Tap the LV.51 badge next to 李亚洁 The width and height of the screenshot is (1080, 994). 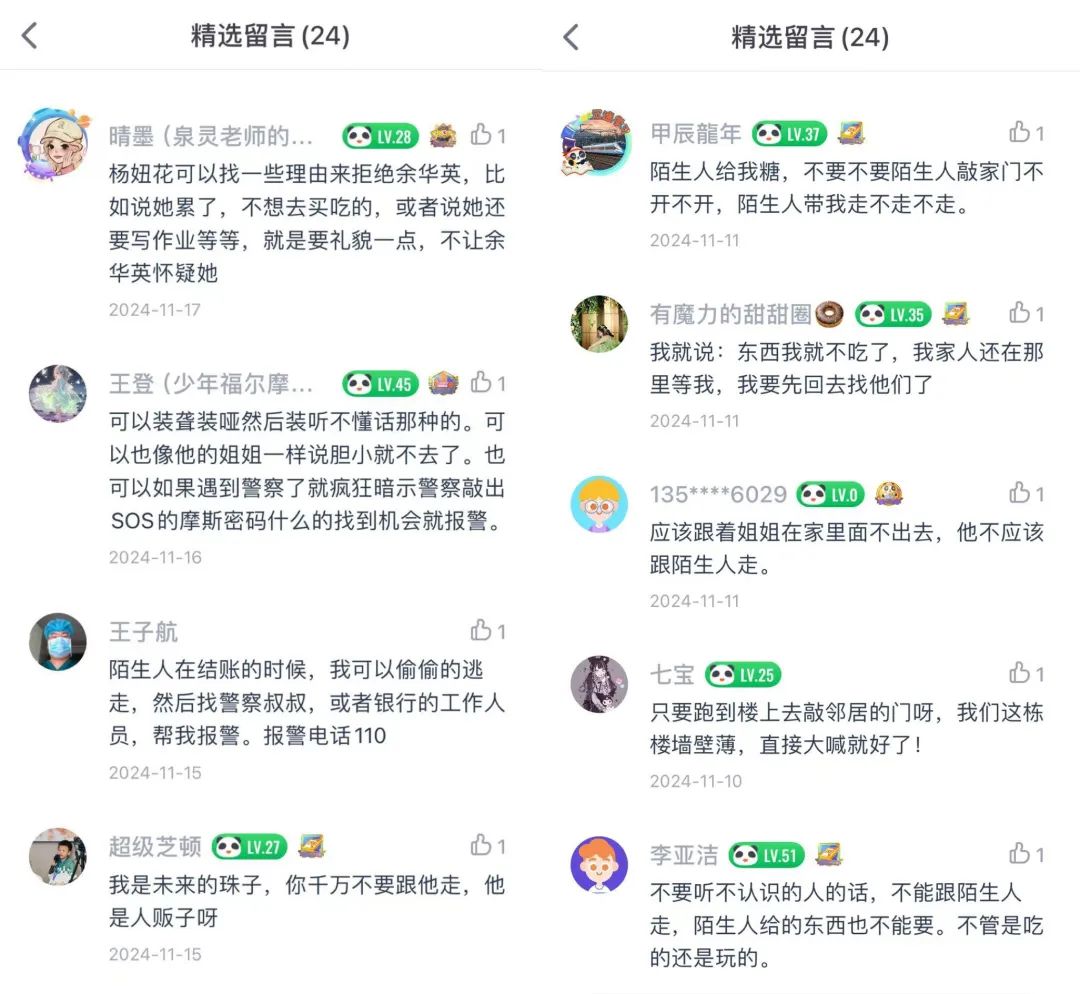click(x=767, y=856)
